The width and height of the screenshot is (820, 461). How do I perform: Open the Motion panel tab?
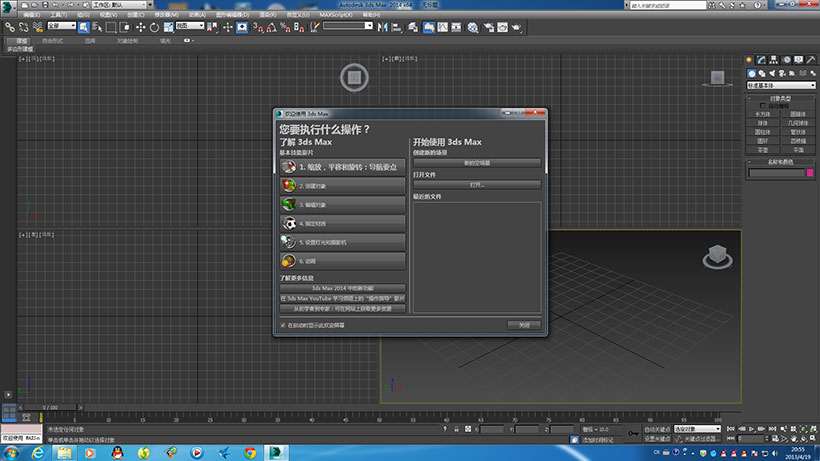(x=786, y=60)
